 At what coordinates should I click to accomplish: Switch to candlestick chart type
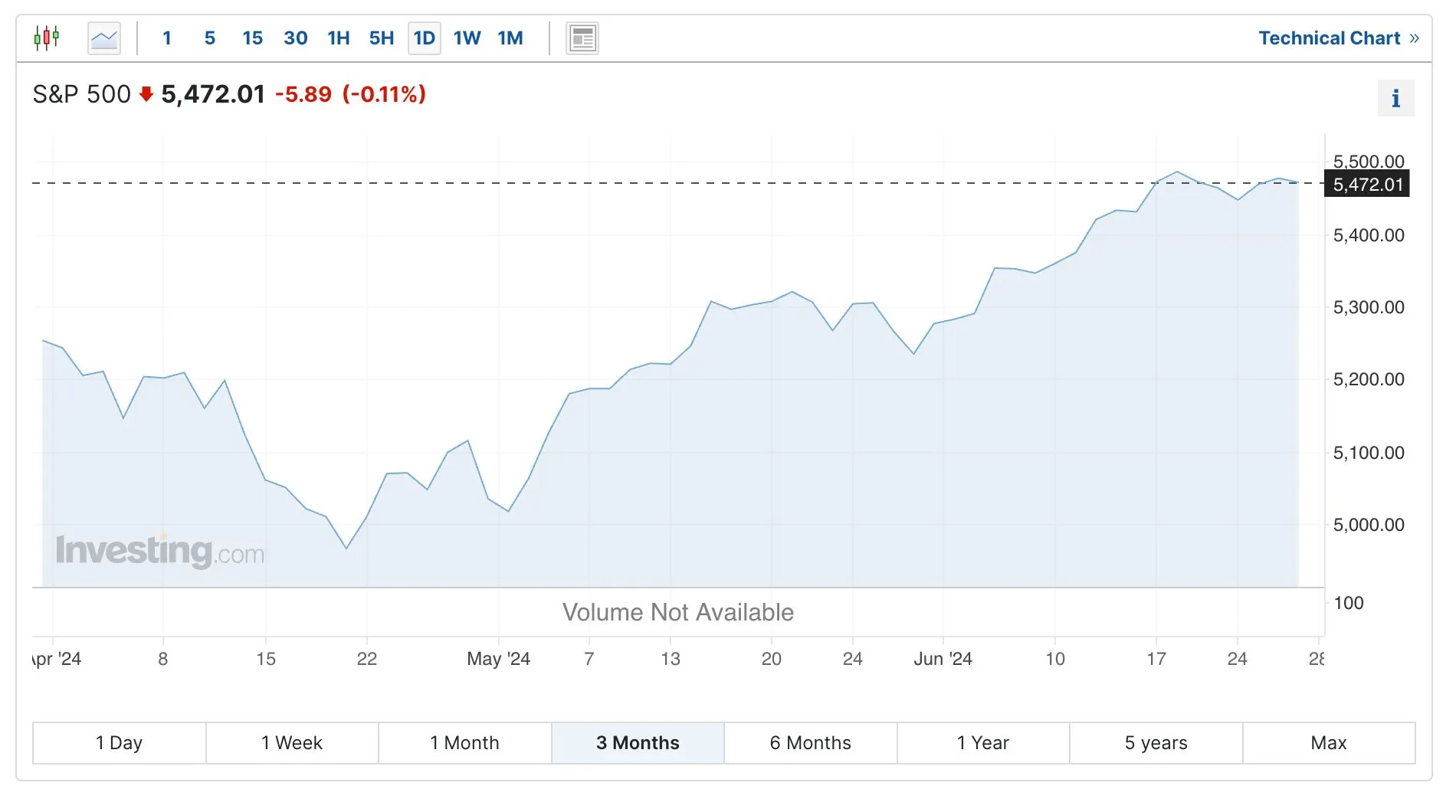47,38
